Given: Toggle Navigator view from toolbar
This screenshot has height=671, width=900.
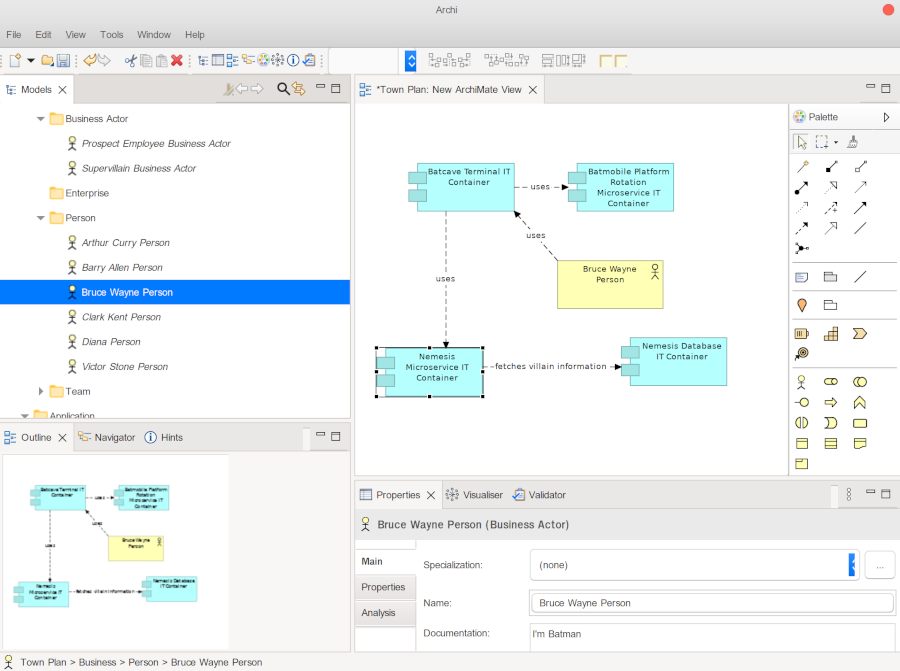Looking at the screenshot, I should point(248,60).
